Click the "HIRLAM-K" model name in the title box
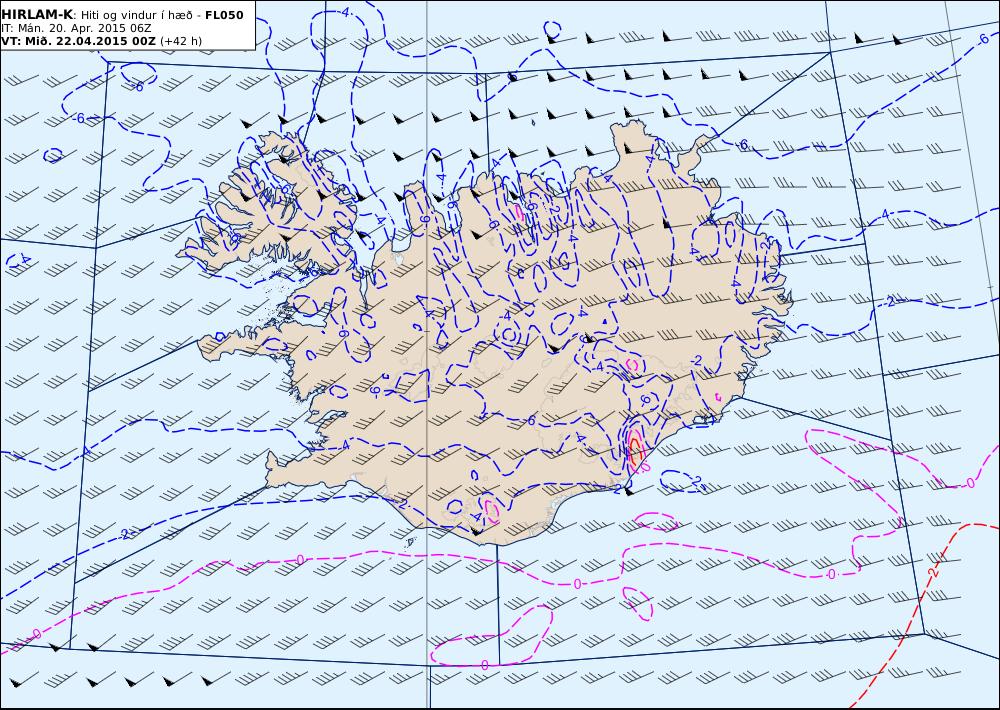 click(x=37, y=15)
